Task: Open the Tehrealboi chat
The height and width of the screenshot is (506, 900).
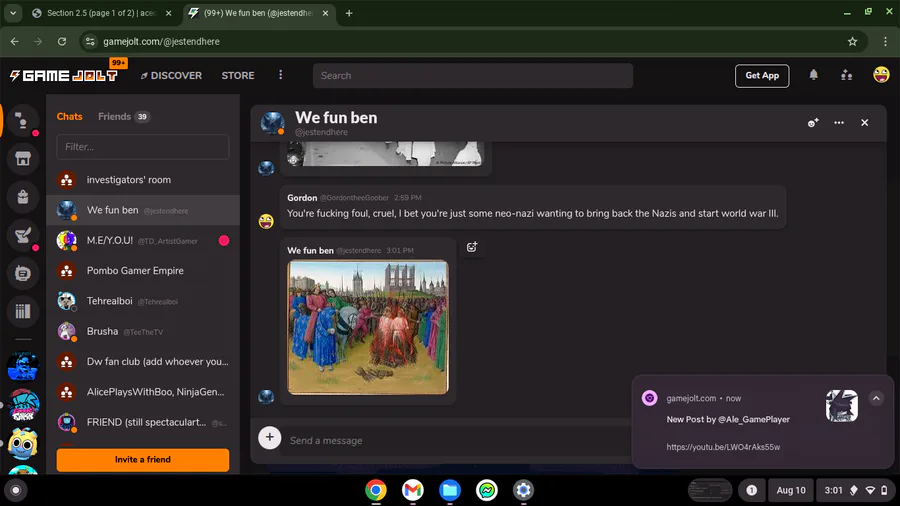Action: tap(143, 301)
